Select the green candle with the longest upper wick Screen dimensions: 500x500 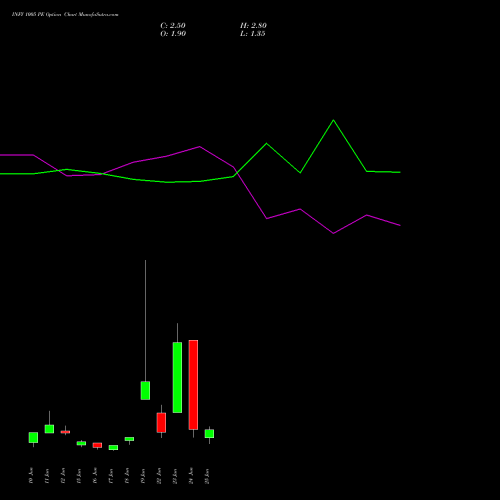(145, 390)
